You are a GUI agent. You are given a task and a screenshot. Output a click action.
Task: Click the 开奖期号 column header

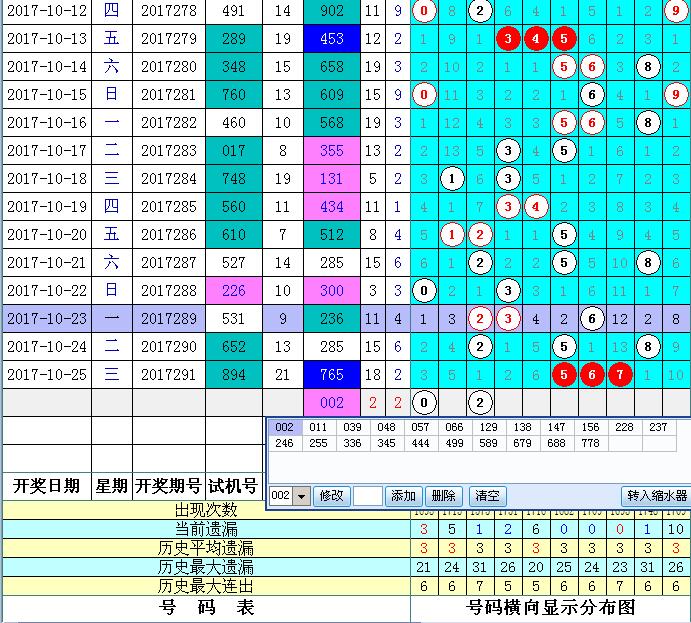point(168,487)
